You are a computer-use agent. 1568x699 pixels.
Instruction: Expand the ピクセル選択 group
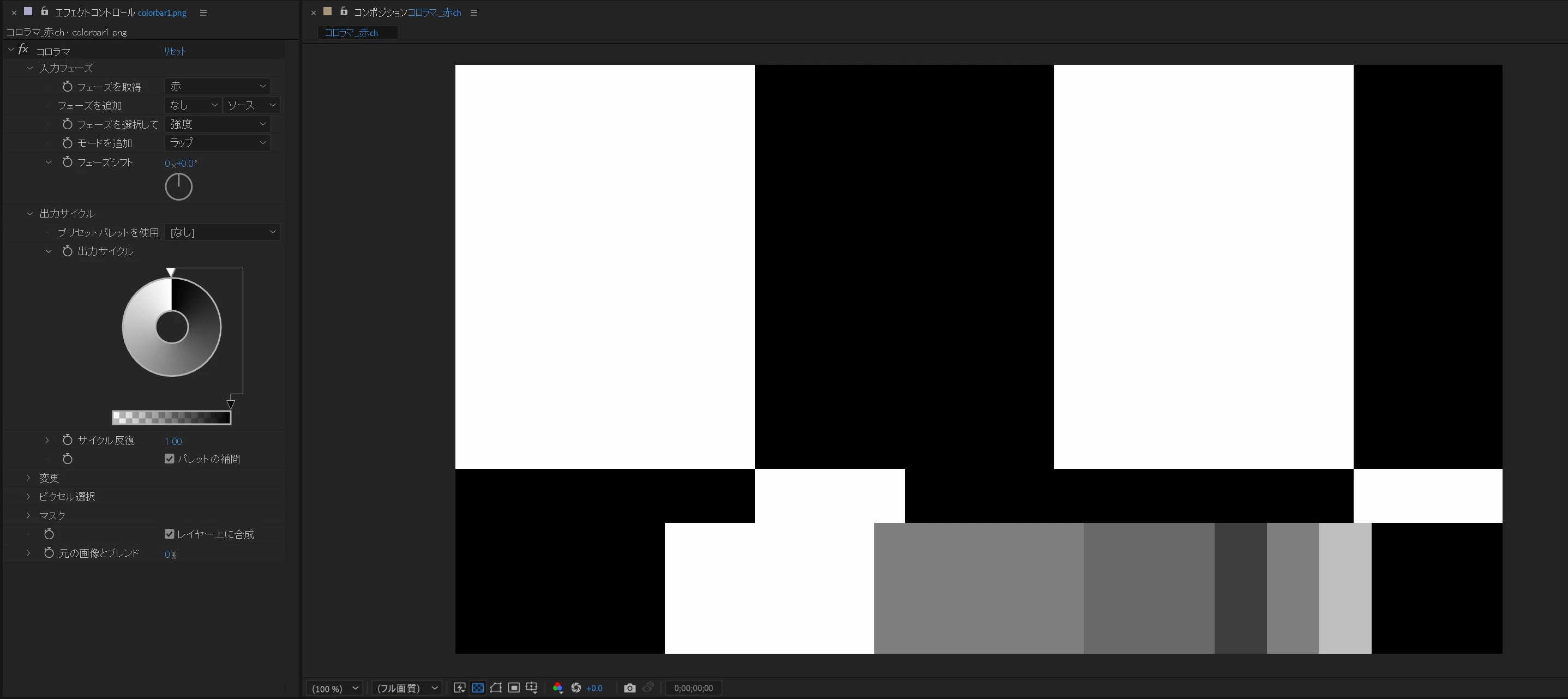point(28,496)
